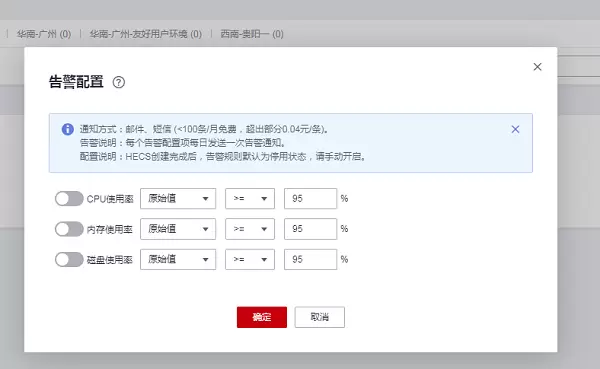Click the 取消 button

click(320, 317)
